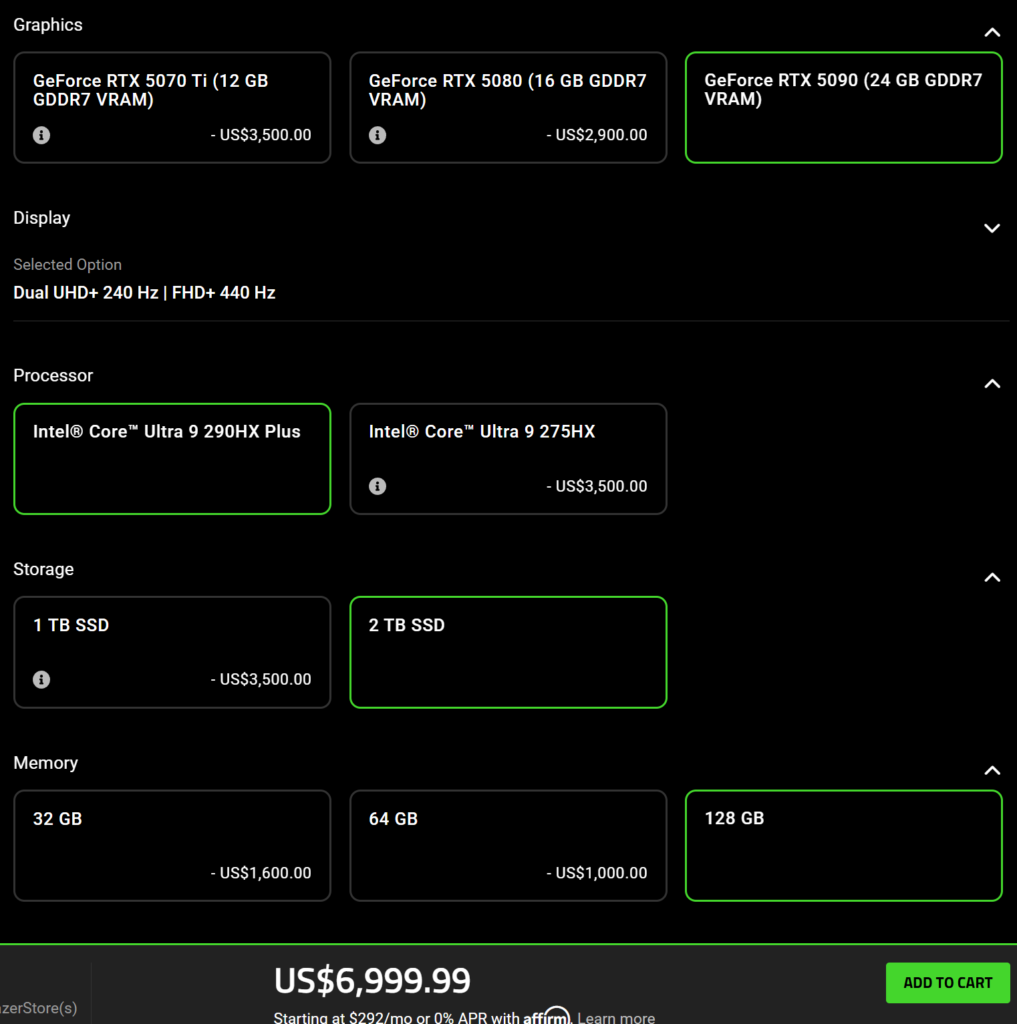The image size is (1017, 1024).
Task: Collapse the Processor section chevron
Action: click(x=992, y=383)
